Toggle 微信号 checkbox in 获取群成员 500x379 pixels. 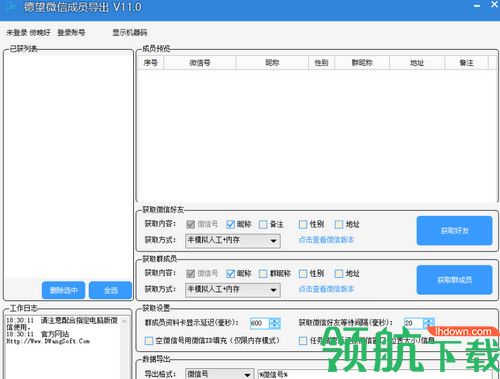pyautogui.click(x=191, y=274)
